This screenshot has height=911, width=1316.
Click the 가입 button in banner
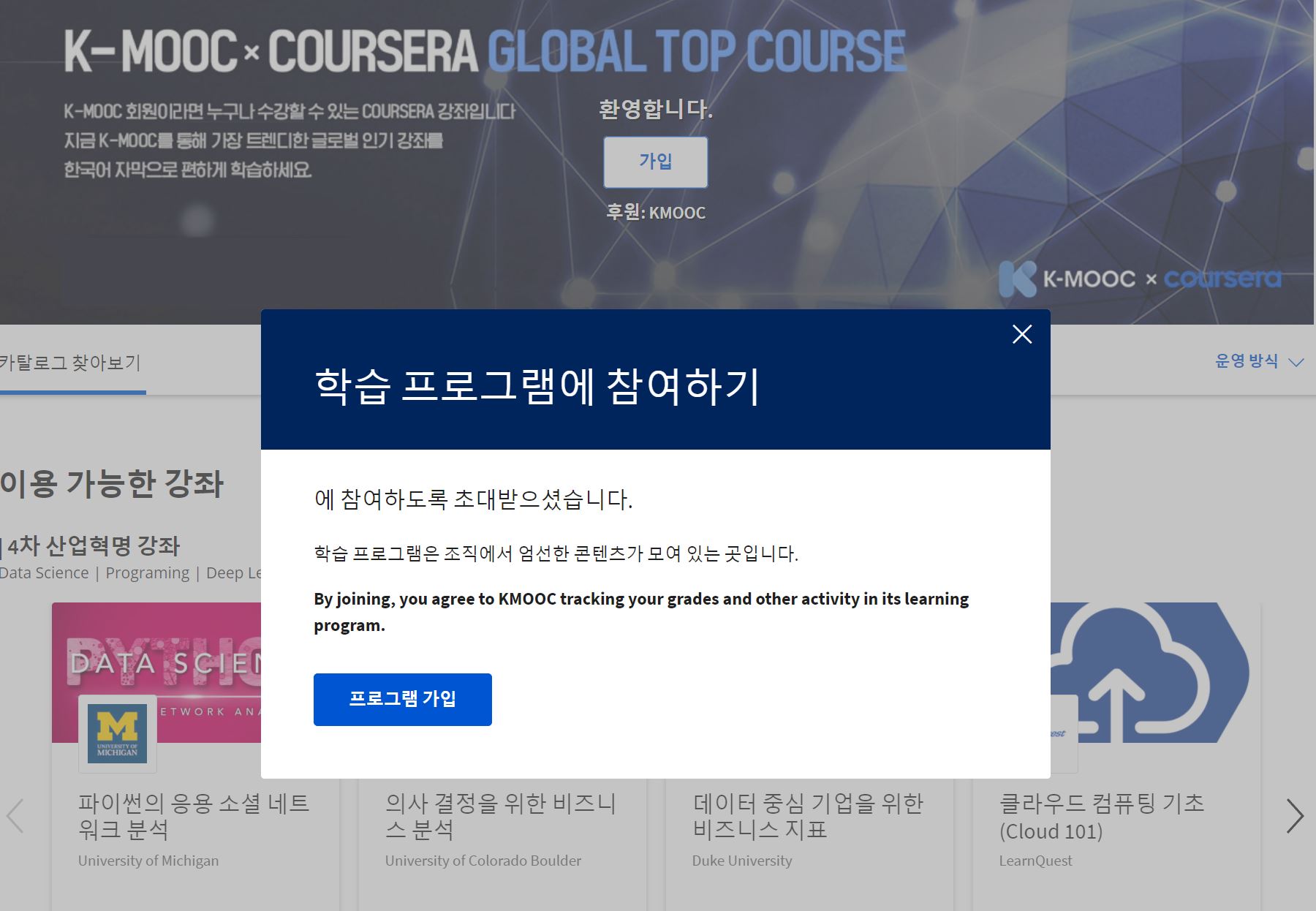tap(656, 162)
